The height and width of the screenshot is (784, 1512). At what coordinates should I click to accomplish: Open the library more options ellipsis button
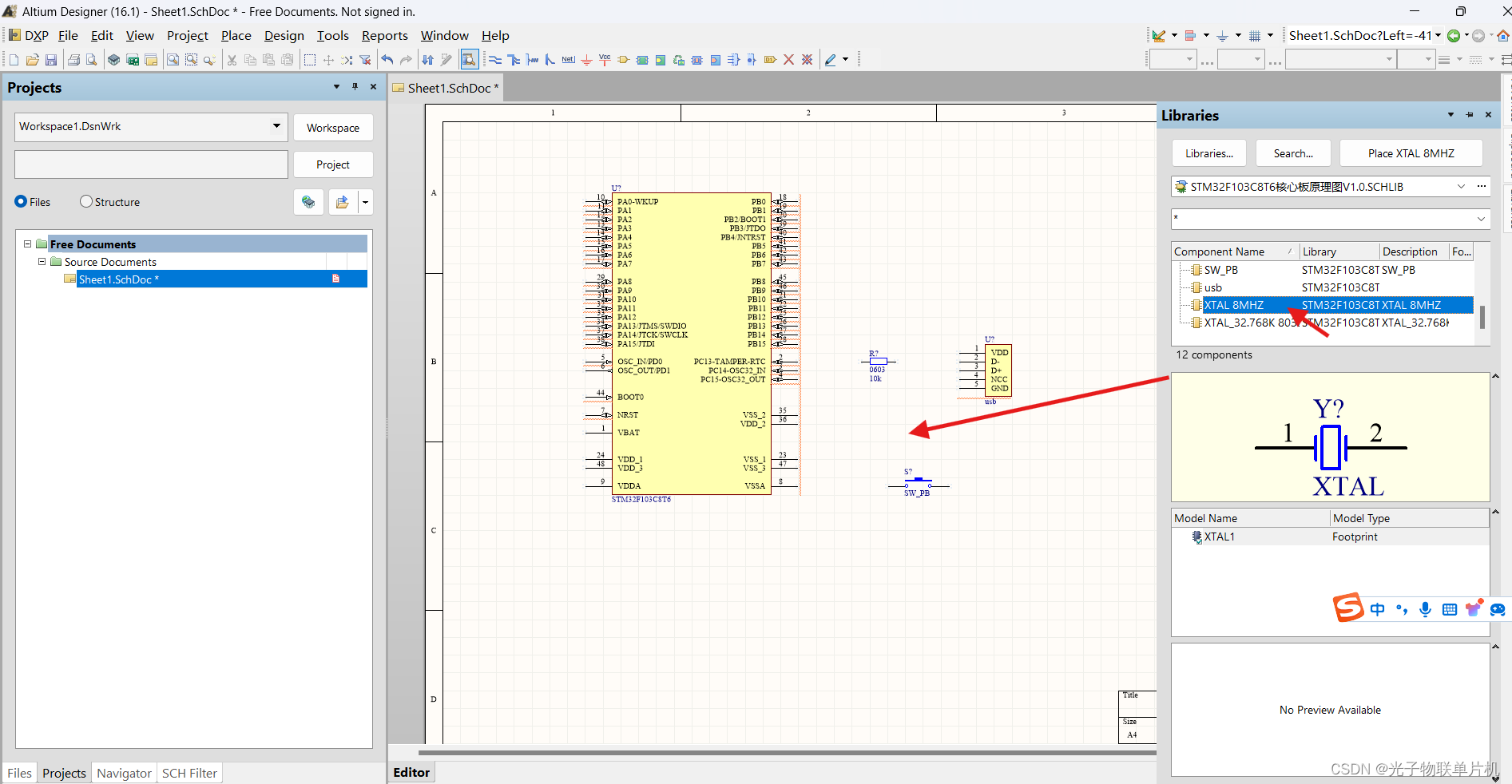[x=1482, y=187]
